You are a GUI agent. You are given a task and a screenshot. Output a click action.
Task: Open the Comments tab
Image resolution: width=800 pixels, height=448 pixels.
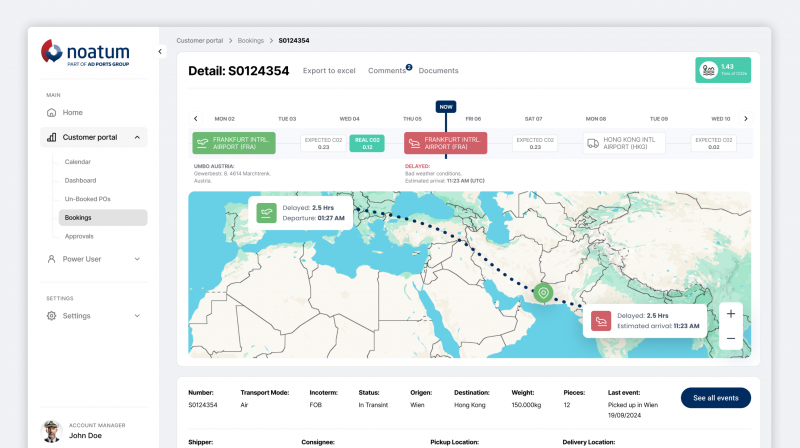pyautogui.click(x=387, y=71)
